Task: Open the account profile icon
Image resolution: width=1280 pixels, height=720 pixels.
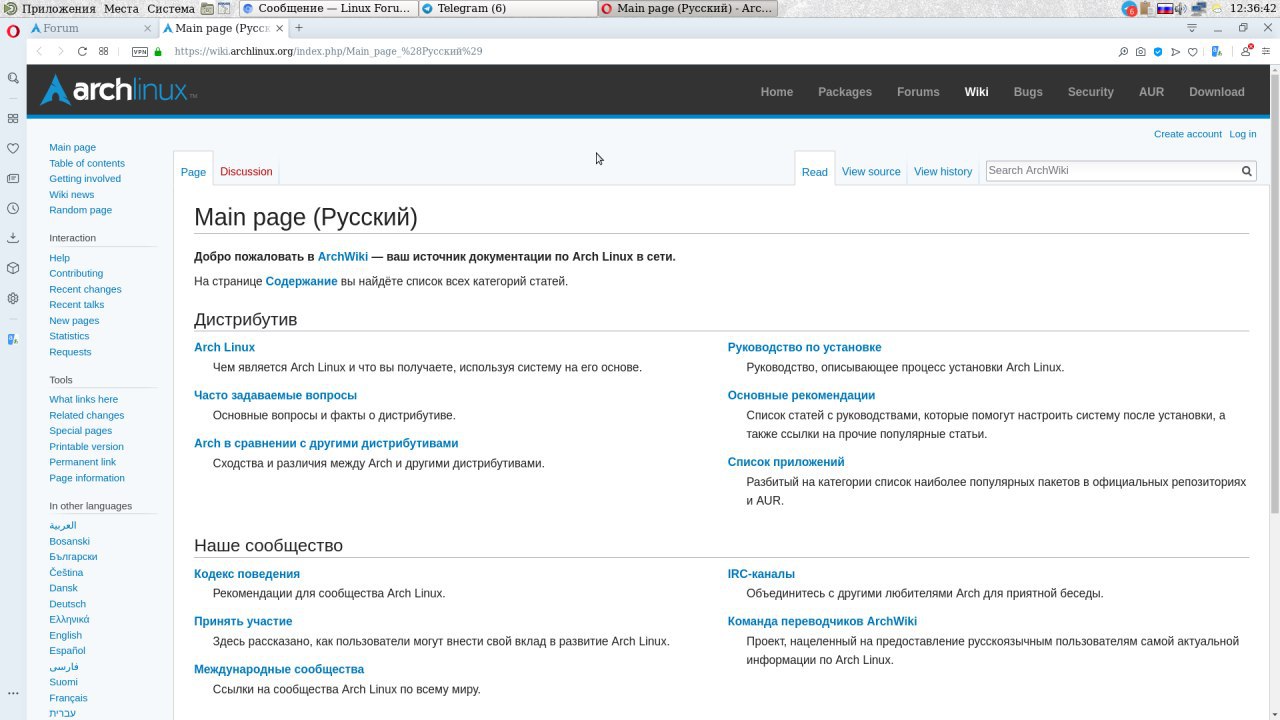Action: 1246,51
